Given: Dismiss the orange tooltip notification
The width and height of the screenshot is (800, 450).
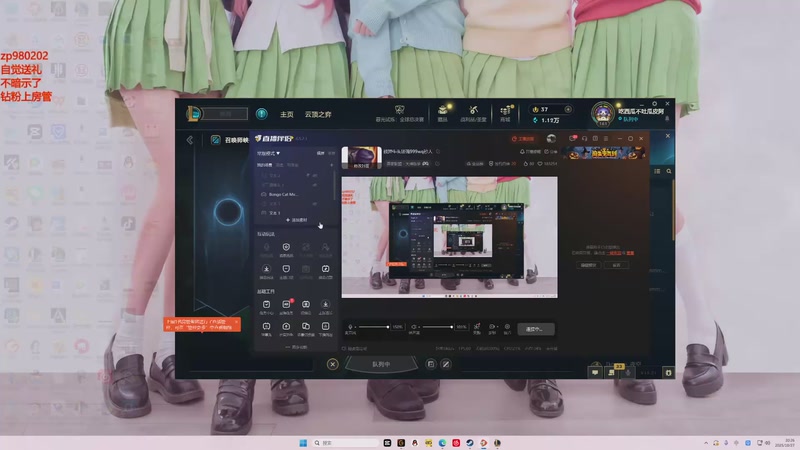Looking at the screenshot, I should coord(236,322).
